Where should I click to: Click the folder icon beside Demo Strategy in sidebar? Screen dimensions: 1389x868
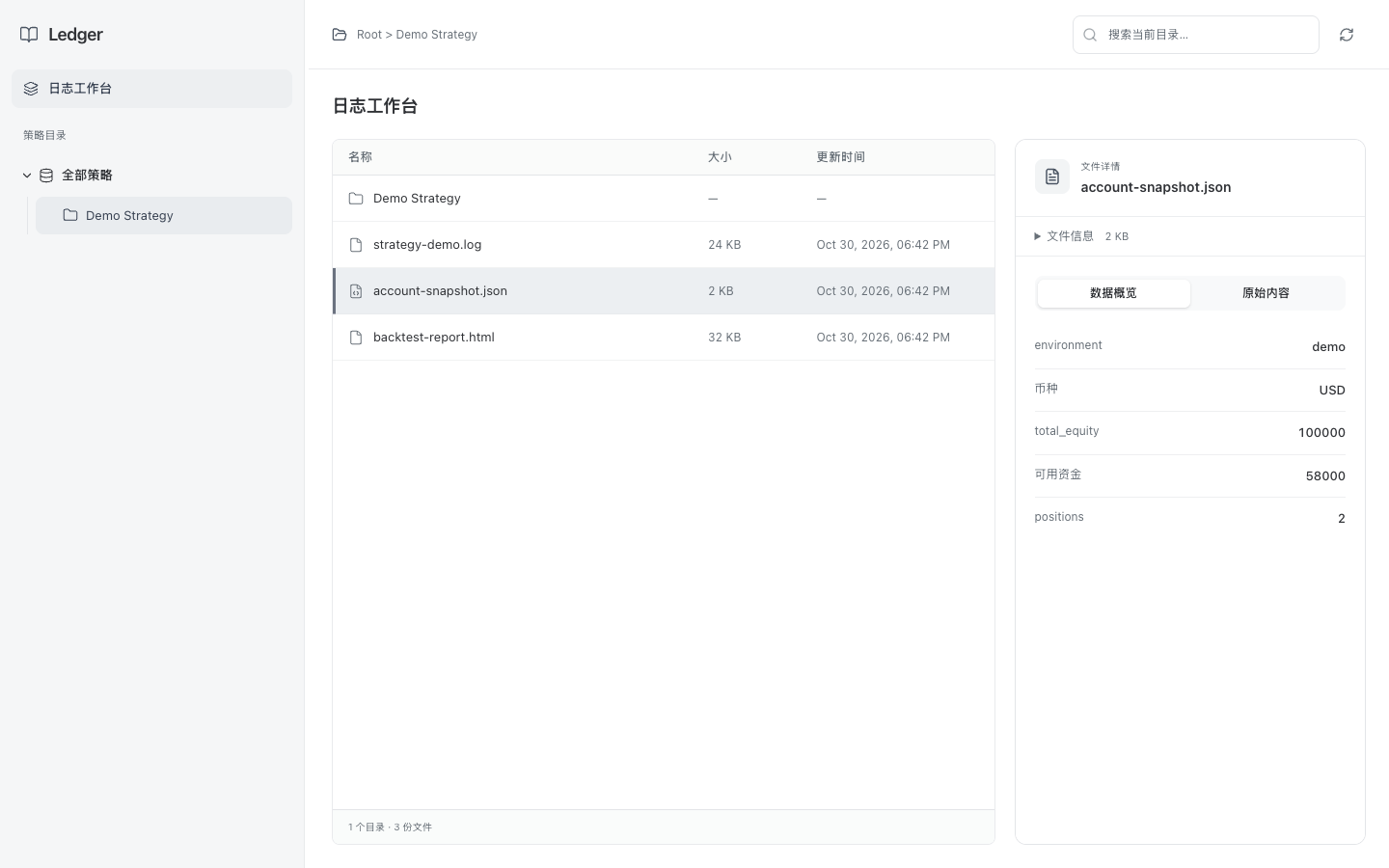(x=70, y=215)
